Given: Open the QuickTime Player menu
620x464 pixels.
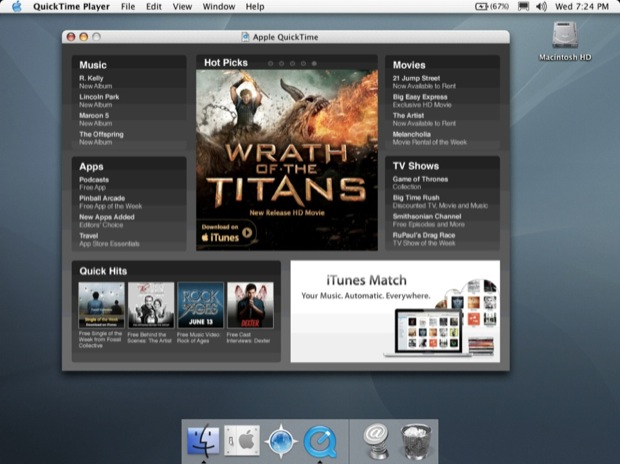Looking at the screenshot, I should click(71, 6).
